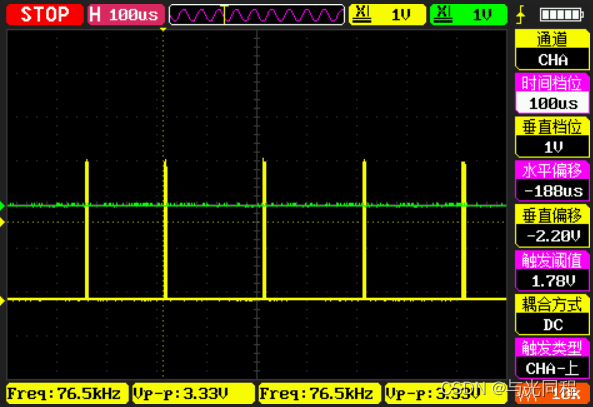Click the yellow channel A ground marker
The height and width of the screenshot is (407, 593).
pyautogui.click(x=3, y=301)
